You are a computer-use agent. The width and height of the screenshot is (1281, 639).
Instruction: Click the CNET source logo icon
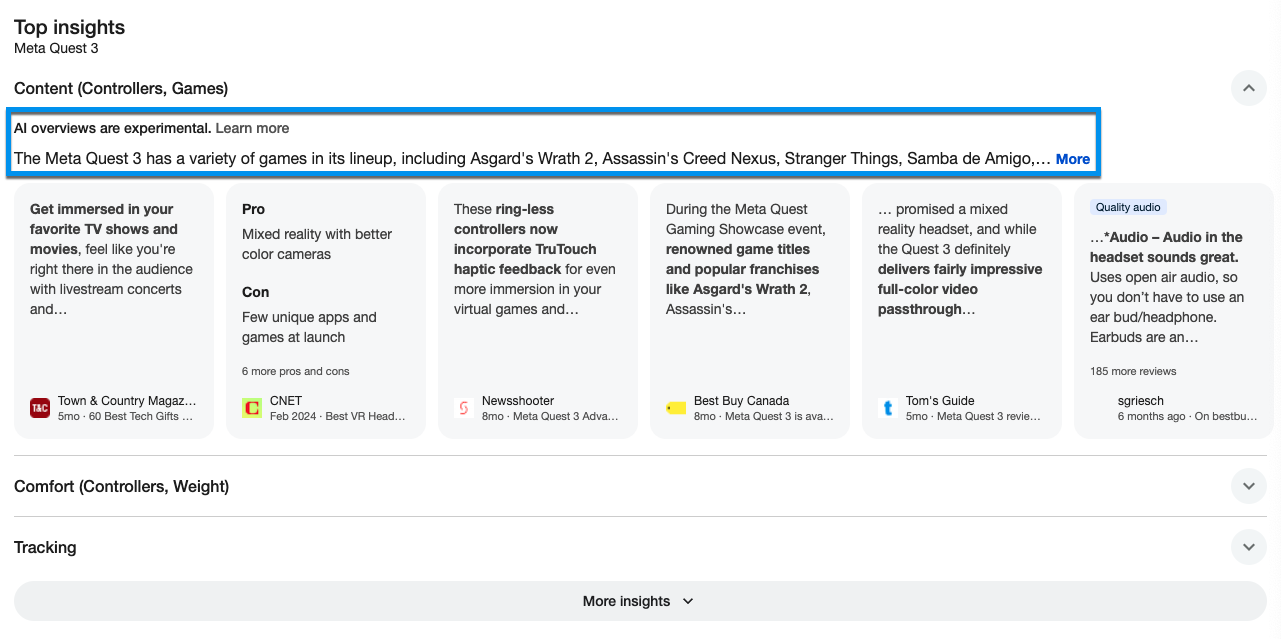click(x=252, y=408)
